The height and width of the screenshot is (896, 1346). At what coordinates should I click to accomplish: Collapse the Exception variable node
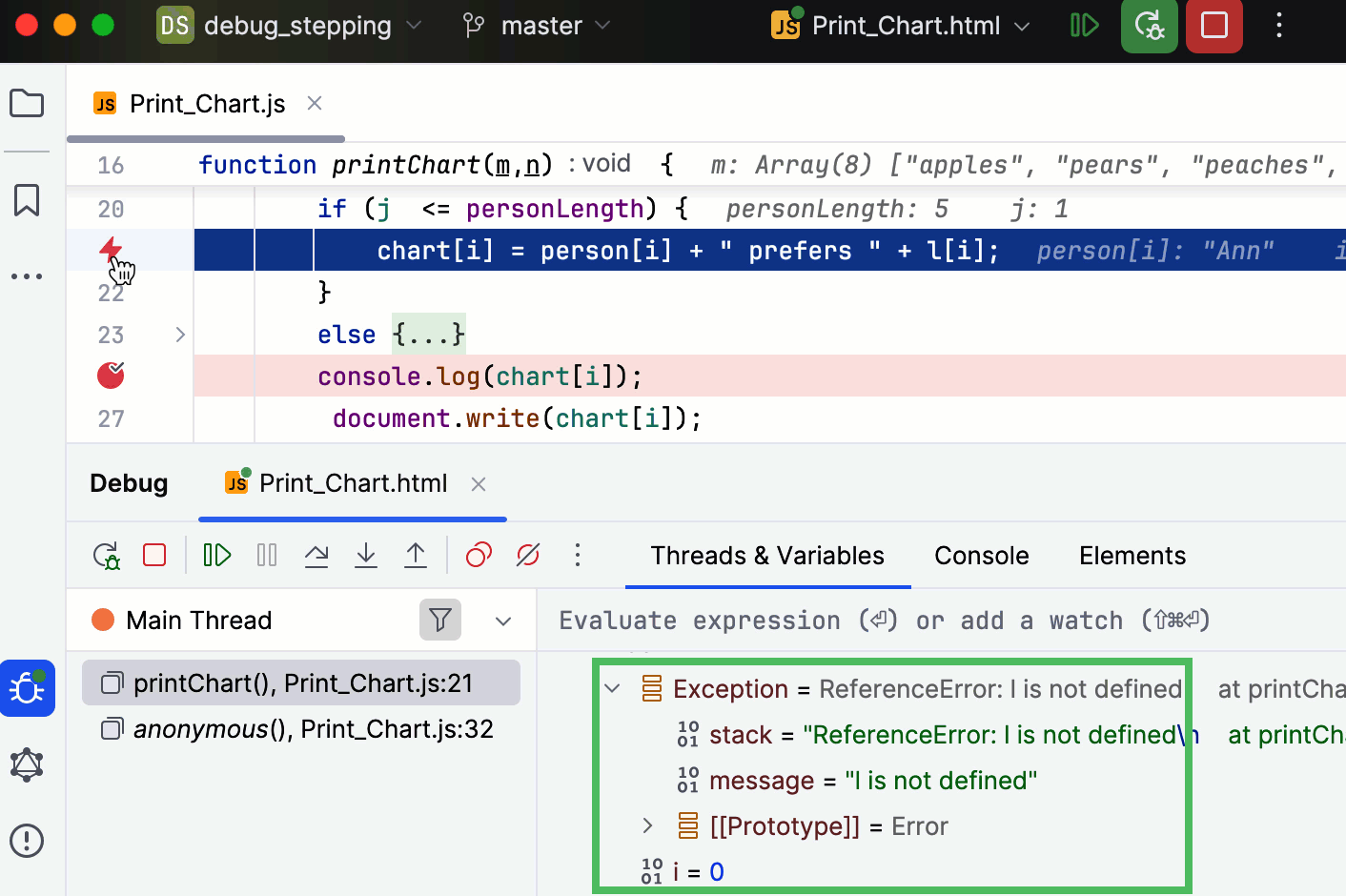pos(613,688)
